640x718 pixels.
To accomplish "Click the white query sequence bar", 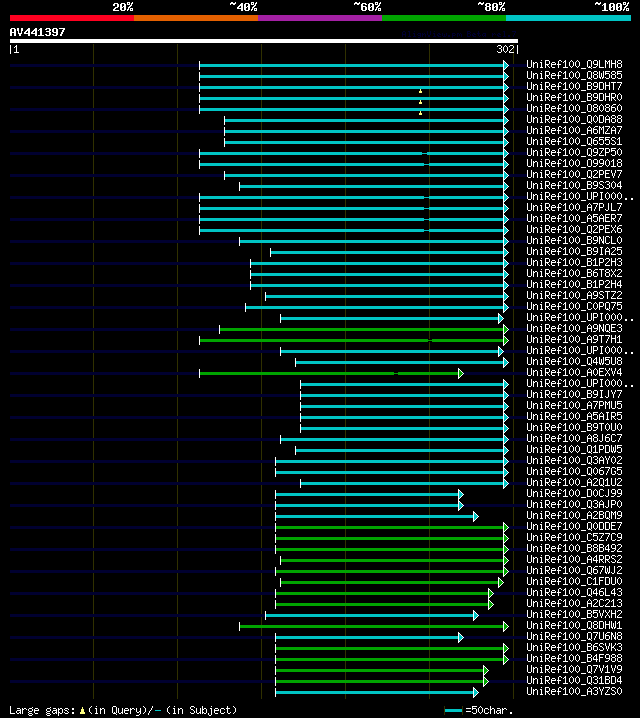I will 264,41.
